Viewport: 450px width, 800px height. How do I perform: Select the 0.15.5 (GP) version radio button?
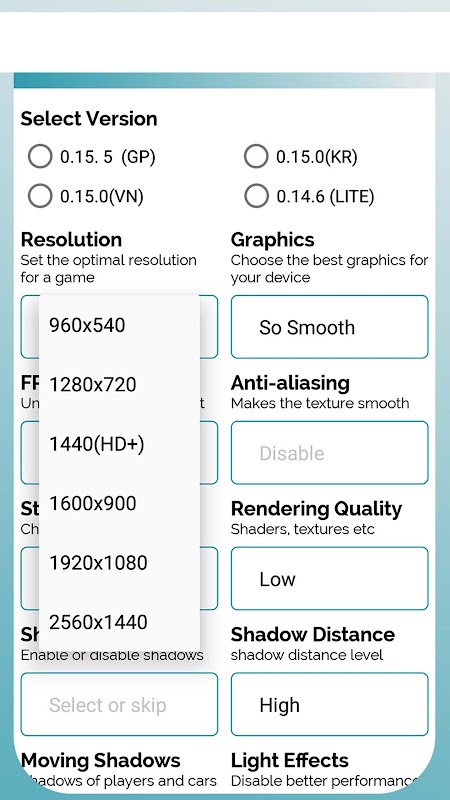coord(40,156)
